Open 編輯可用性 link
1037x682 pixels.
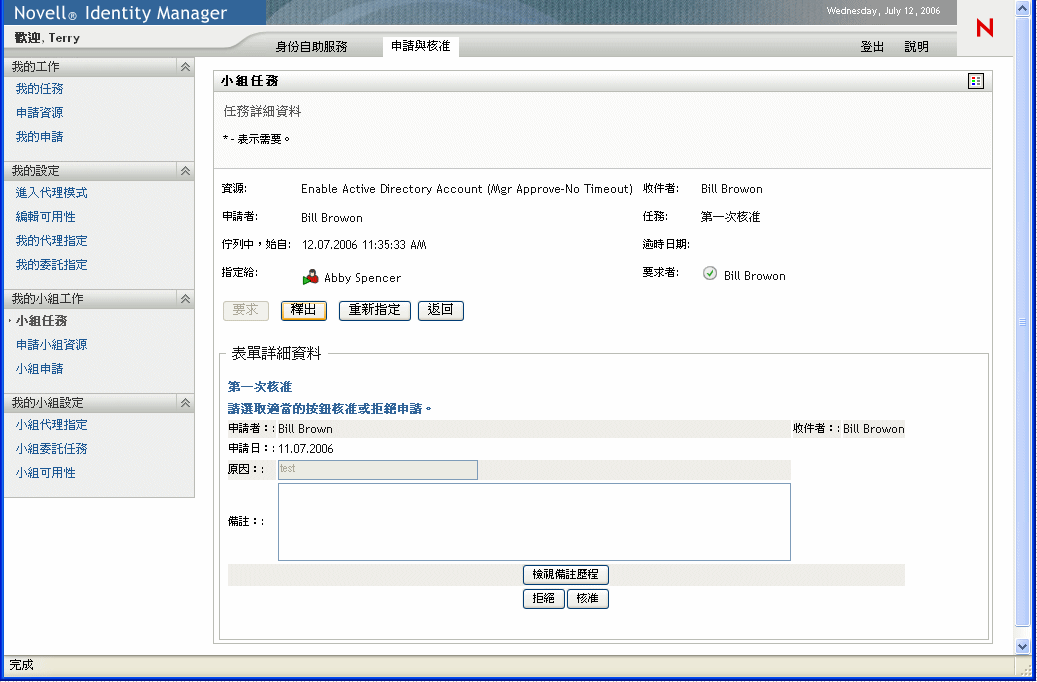click(46, 216)
